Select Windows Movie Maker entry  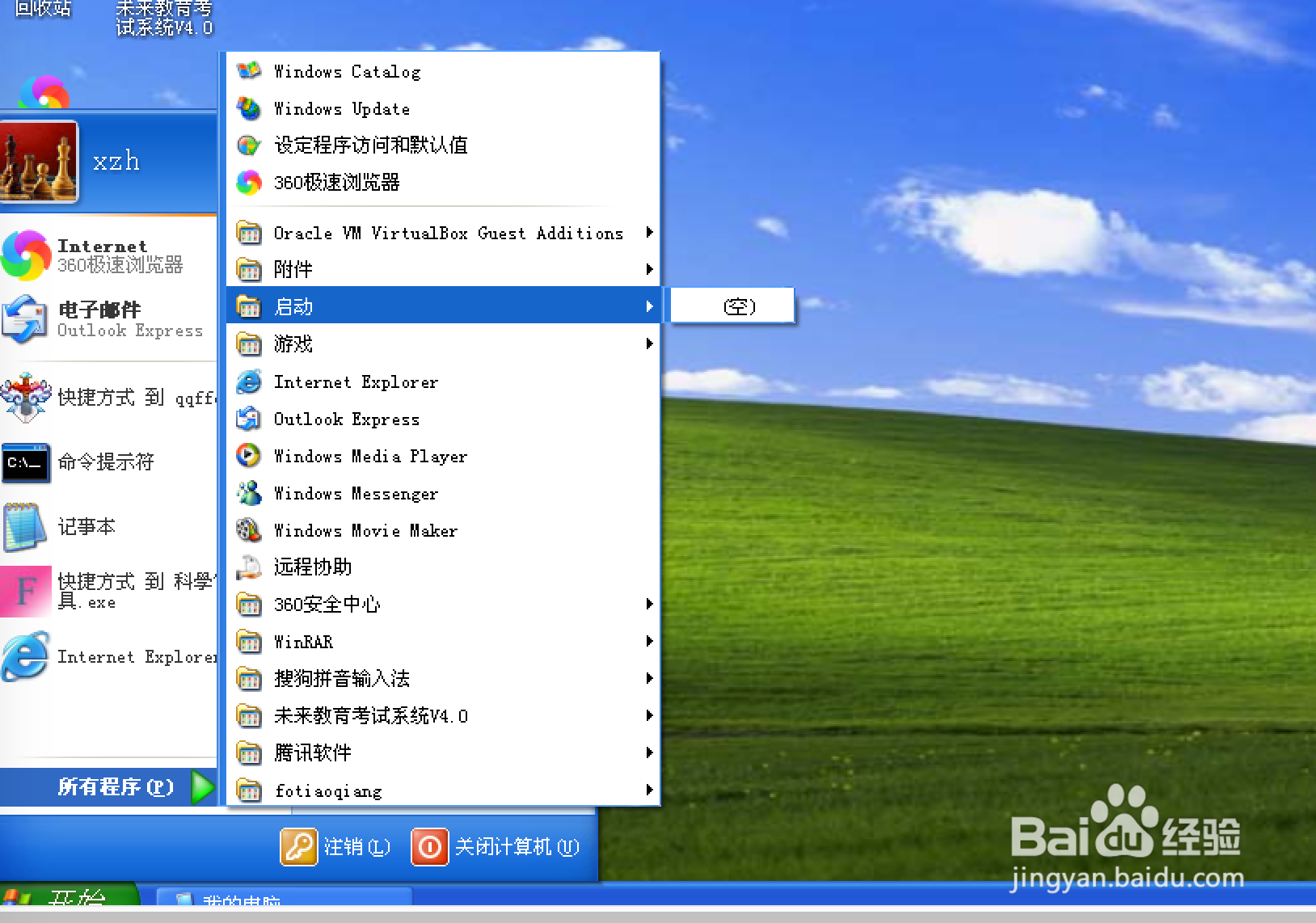444,530
